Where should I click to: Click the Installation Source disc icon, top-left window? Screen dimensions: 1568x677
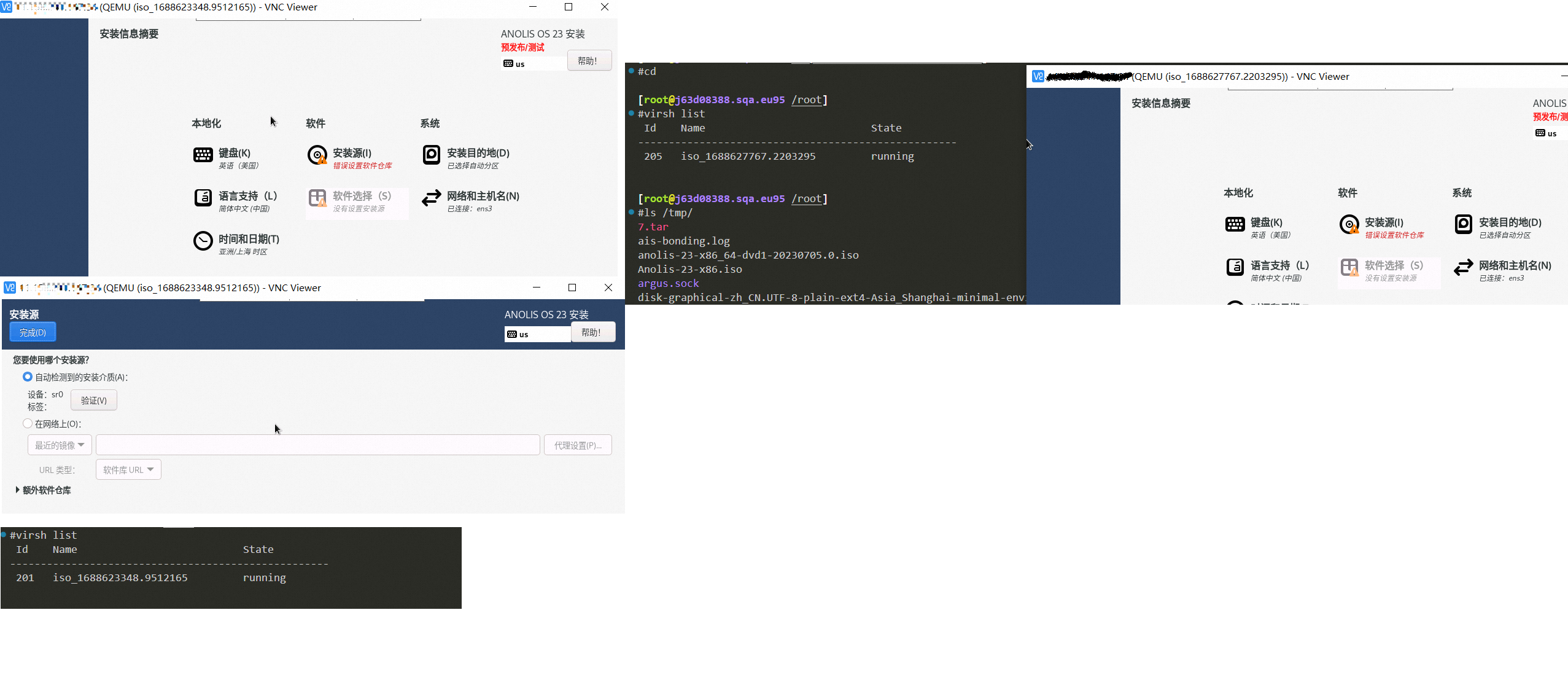[317, 155]
